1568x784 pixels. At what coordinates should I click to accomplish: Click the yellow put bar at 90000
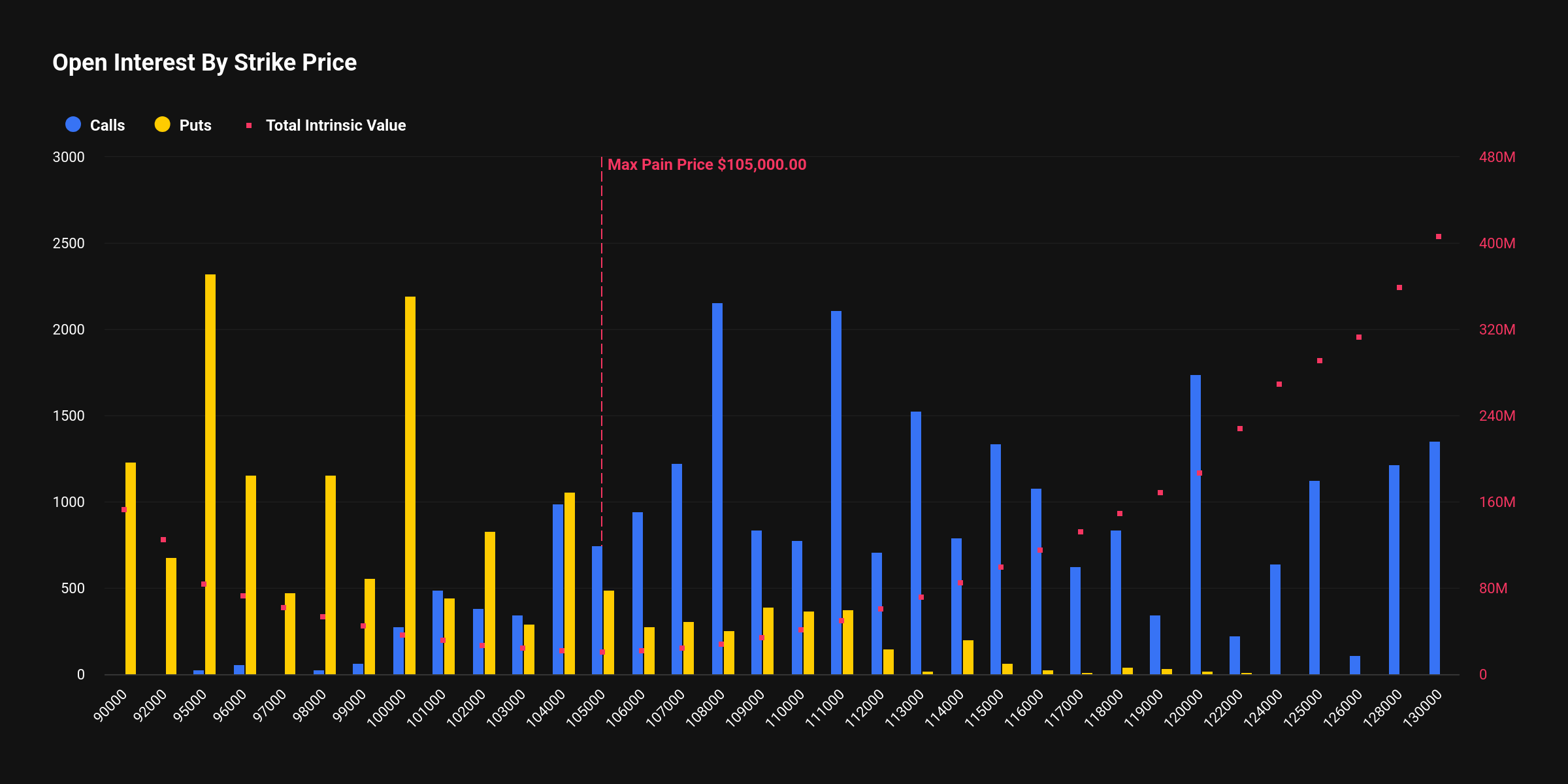point(131,568)
